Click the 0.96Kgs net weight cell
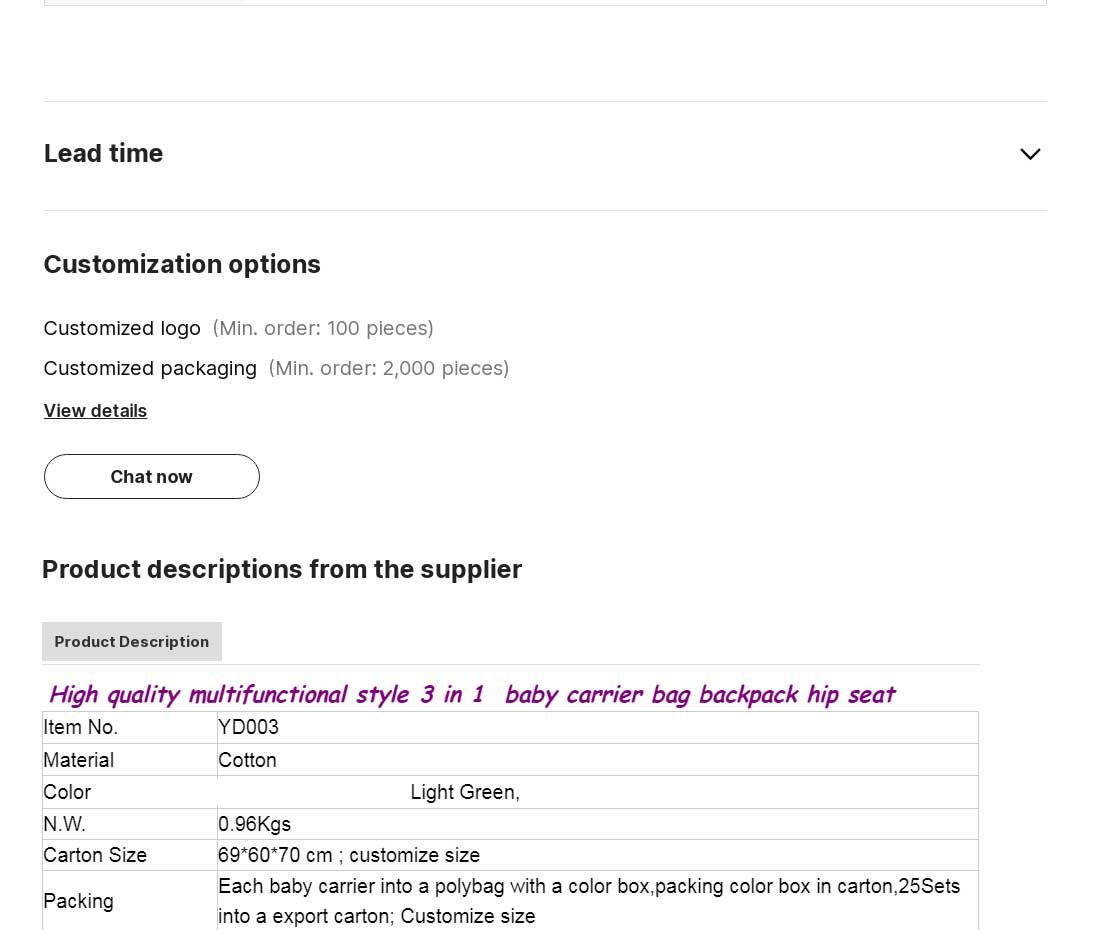The height and width of the screenshot is (930, 1100). [x=598, y=824]
